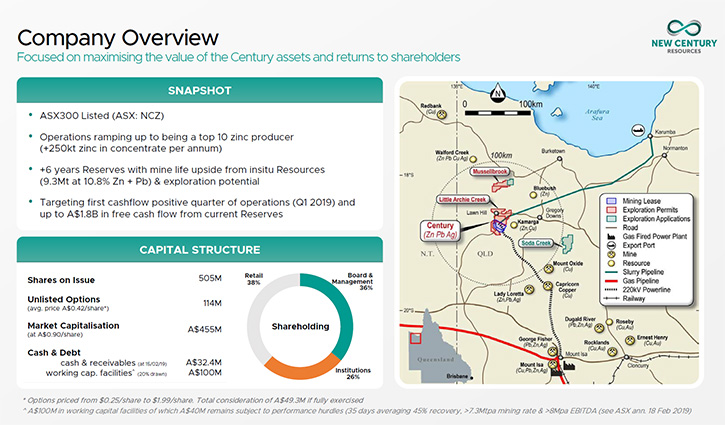This screenshot has height=425, width=725.
Task: Click the Gas Pipeline red legend line
Action: coord(611,281)
